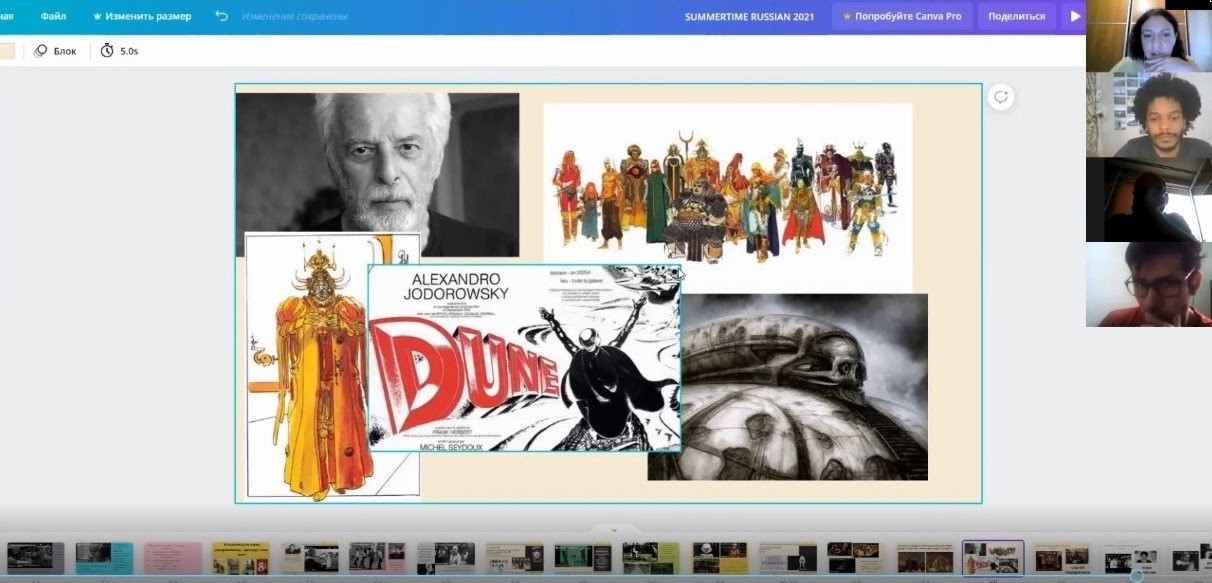Open the background color swatch in toolbar
1212x583 pixels.
pos(6,51)
